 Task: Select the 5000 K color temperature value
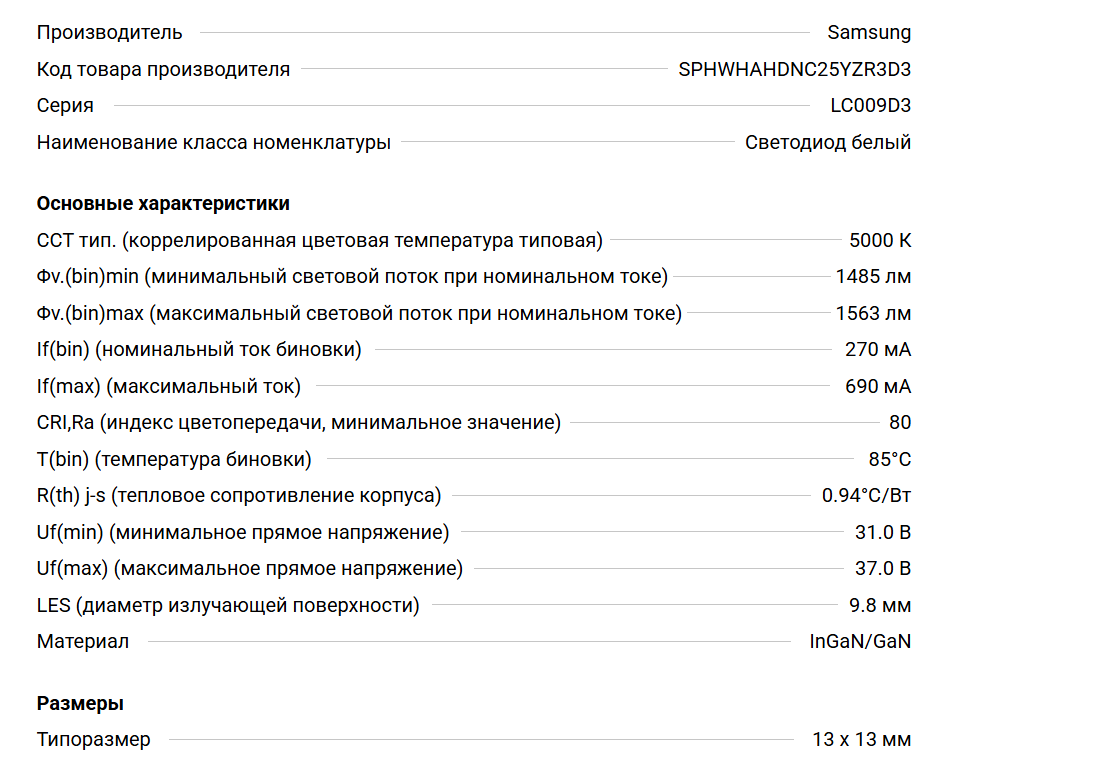(x=880, y=240)
